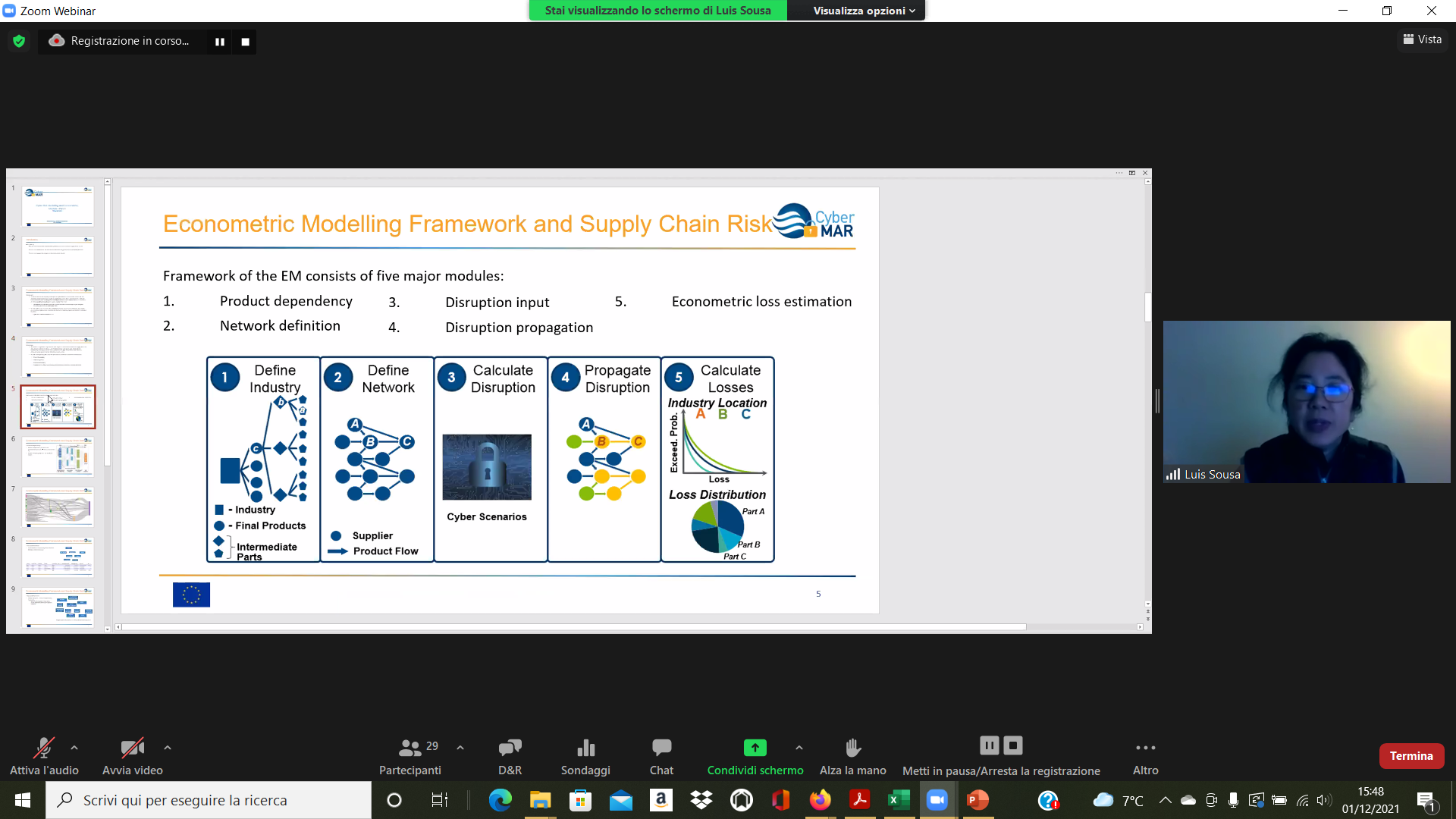Open the Sondaggi polls icon
The width and height of the screenshot is (1456, 819).
point(585,748)
